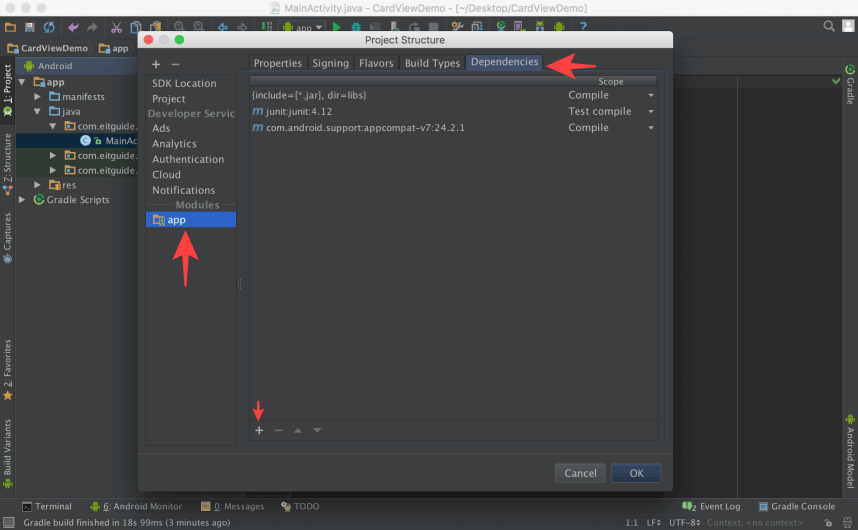Select Cloud in the sidebar
Viewport: 858px width, 530px height.
pos(166,174)
